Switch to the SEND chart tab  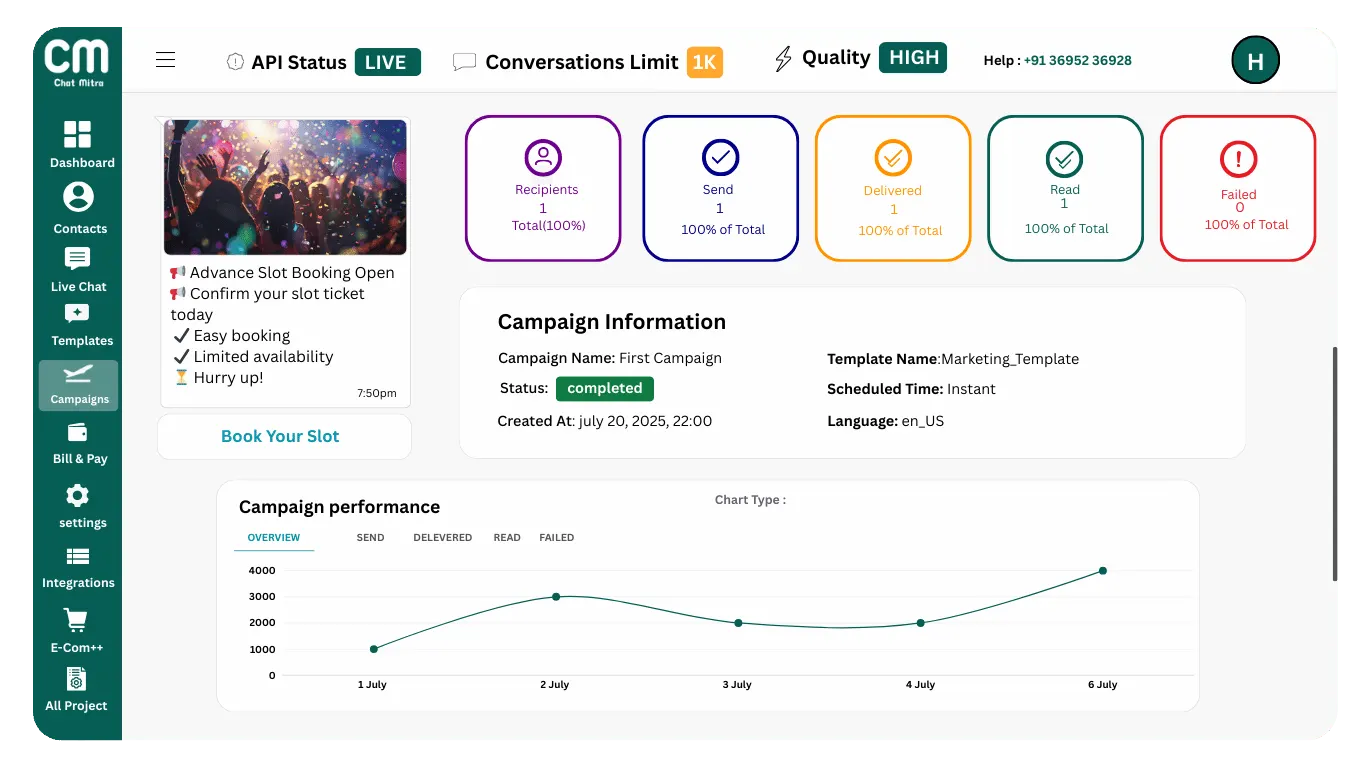pos(369,537)
